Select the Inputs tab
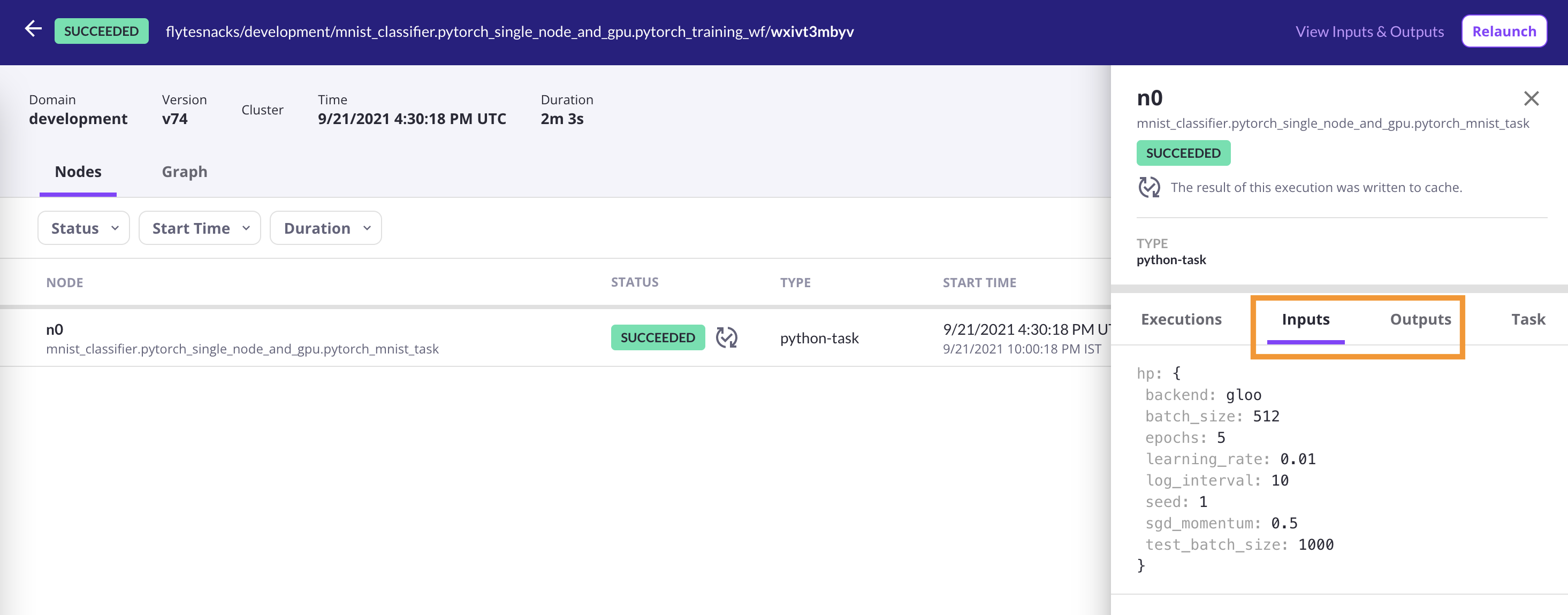1568x615 pixels. pos(1305,319)
